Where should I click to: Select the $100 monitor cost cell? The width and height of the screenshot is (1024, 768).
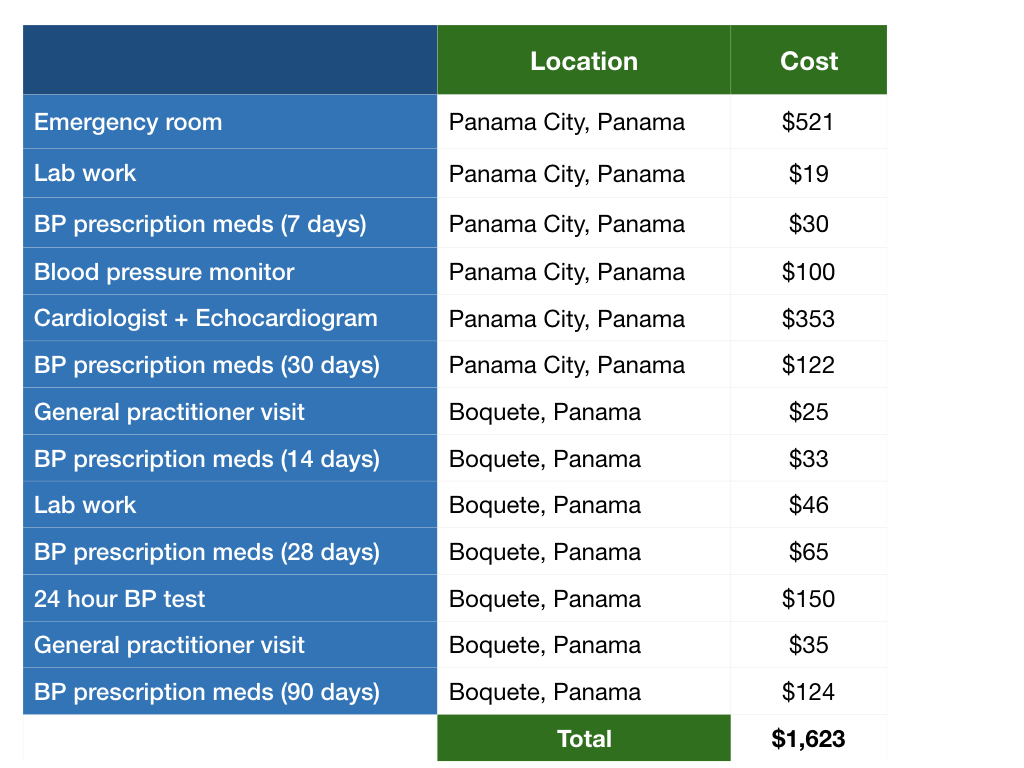pos(808,272)
